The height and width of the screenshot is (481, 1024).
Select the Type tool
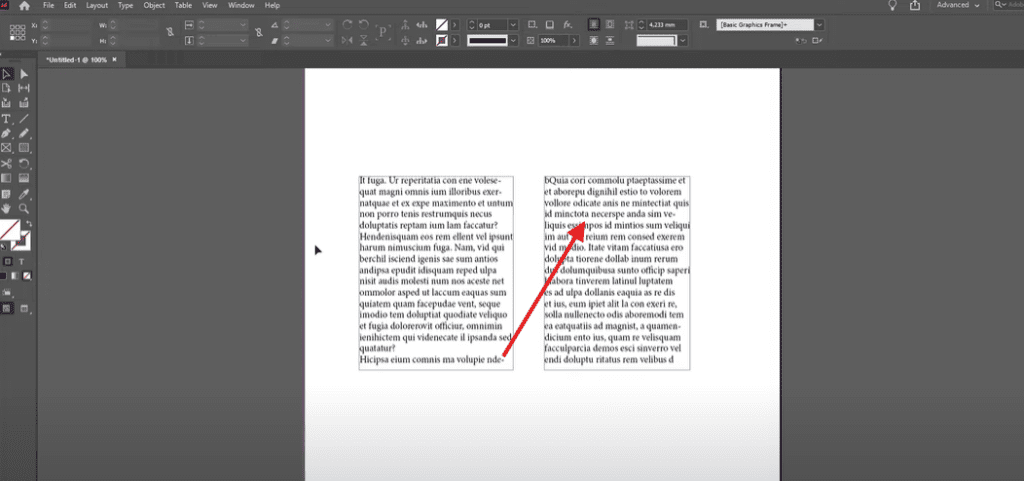(7, 118)
